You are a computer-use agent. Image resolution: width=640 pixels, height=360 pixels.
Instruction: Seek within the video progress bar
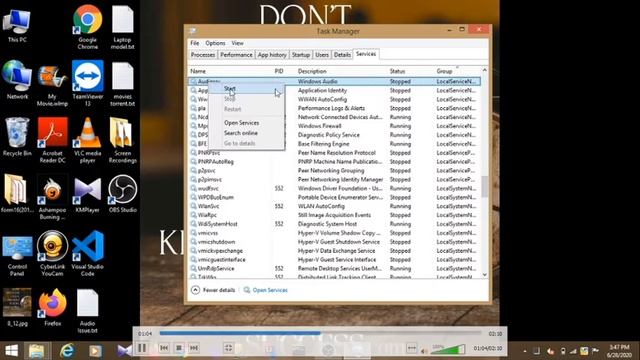(320, 333)
